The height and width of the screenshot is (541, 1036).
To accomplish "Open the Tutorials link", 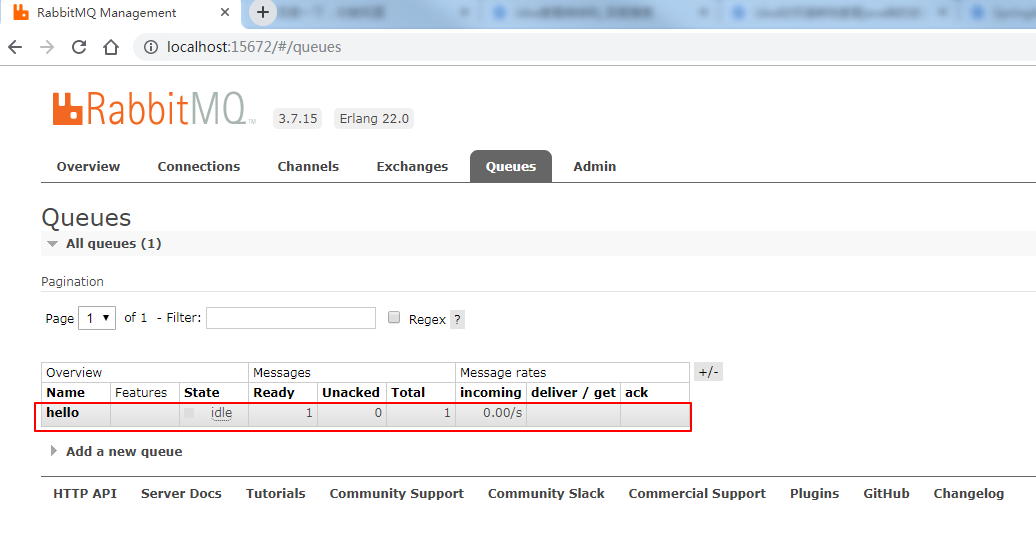I will click(276, 493).
